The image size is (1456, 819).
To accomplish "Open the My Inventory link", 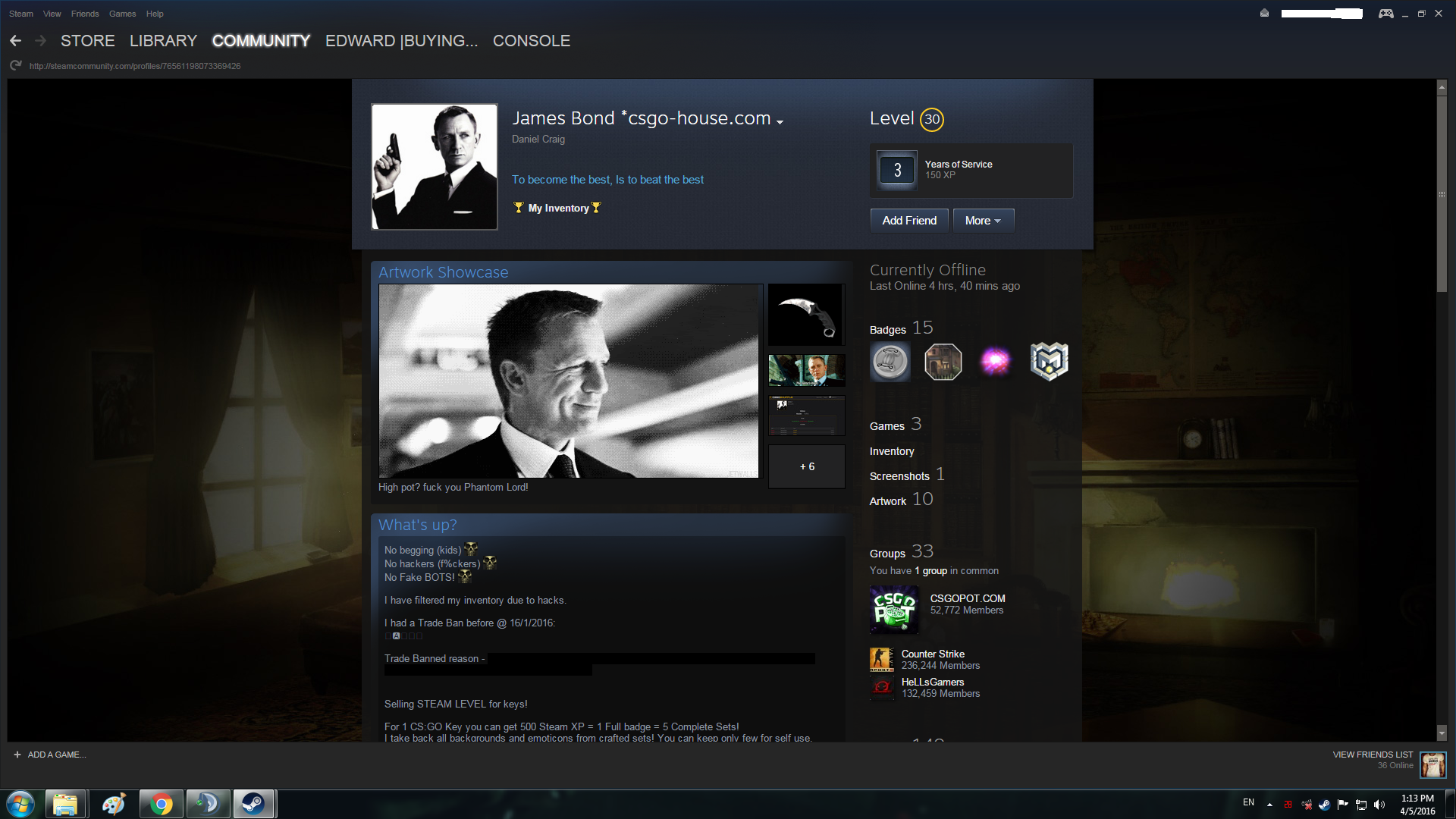I will pyautogui.click(x=558, y=208).
